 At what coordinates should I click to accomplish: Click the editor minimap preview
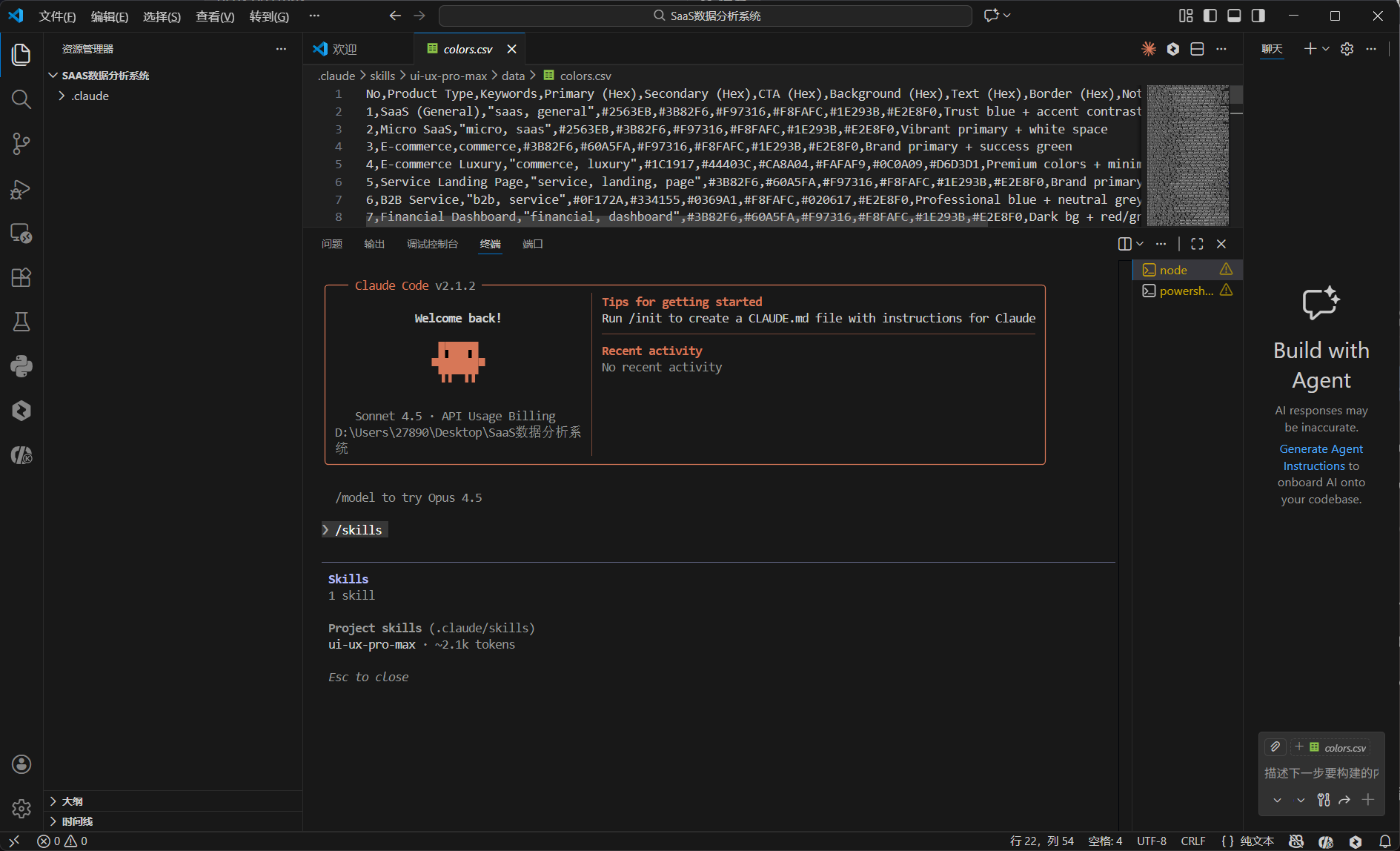(1188, 155)
